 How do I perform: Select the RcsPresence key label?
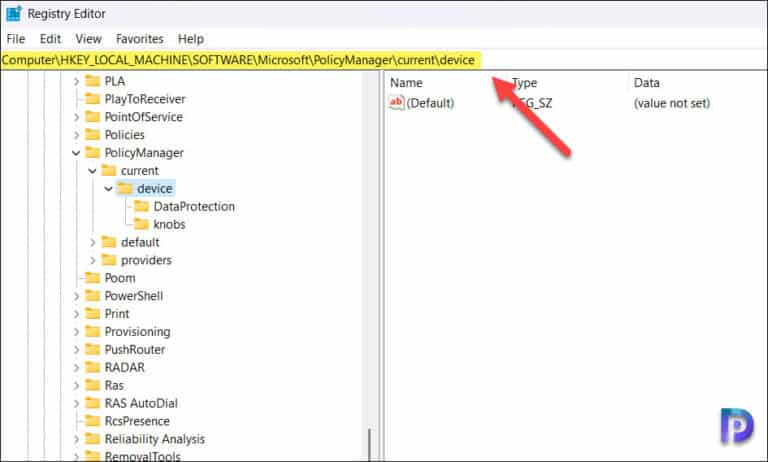[x=137, y=421]
